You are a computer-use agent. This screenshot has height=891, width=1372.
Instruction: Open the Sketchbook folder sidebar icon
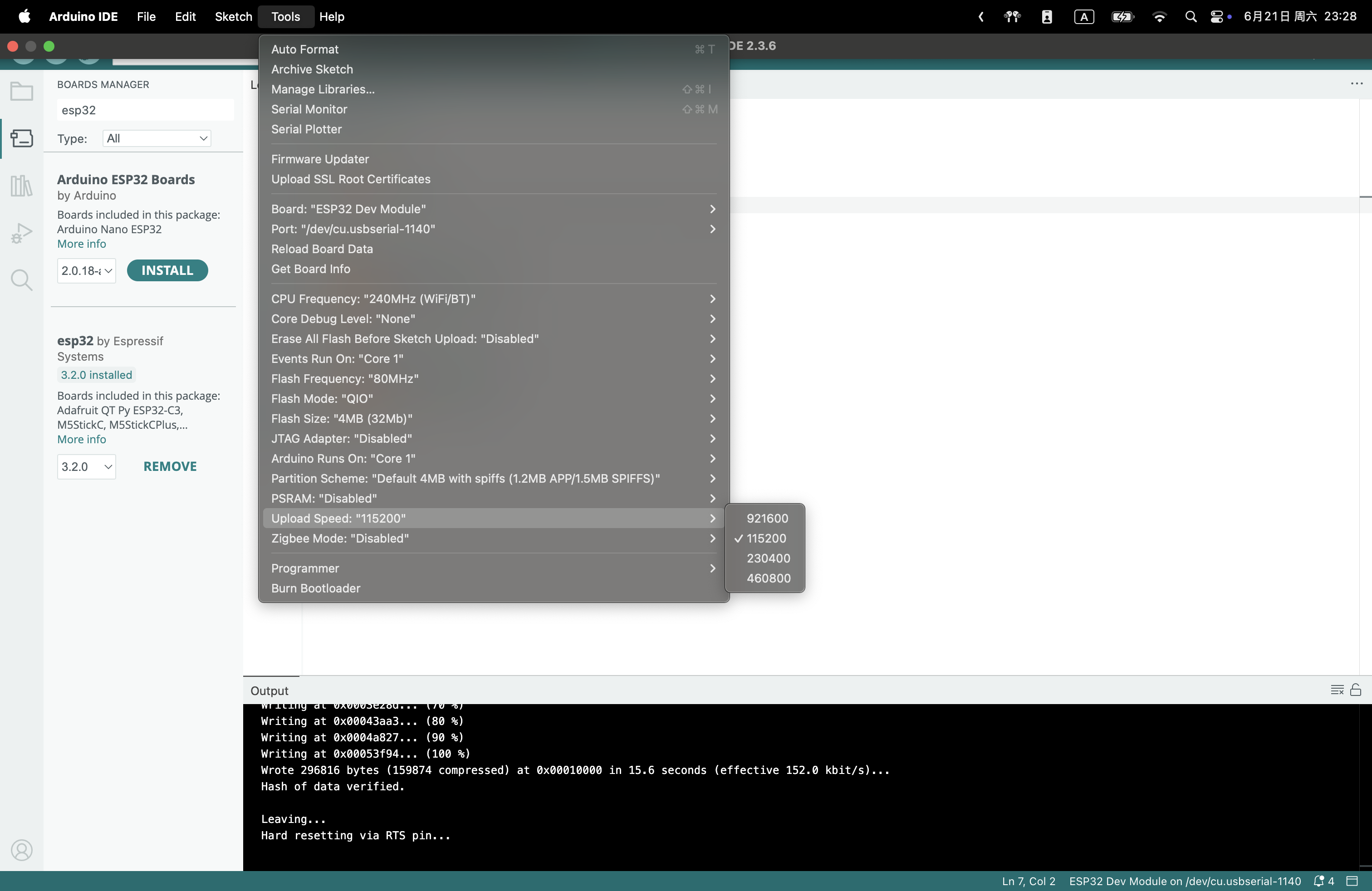21,91
